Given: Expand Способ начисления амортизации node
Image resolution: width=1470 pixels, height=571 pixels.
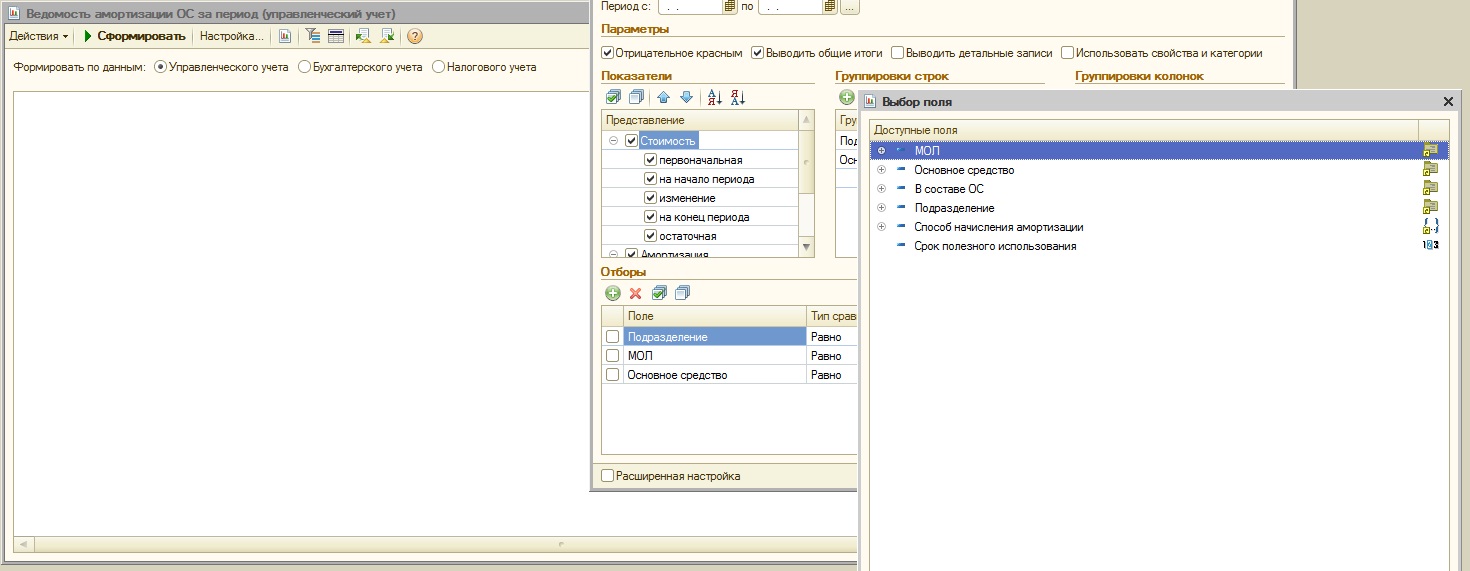Looking at the screenshot, I should point(881,227).
